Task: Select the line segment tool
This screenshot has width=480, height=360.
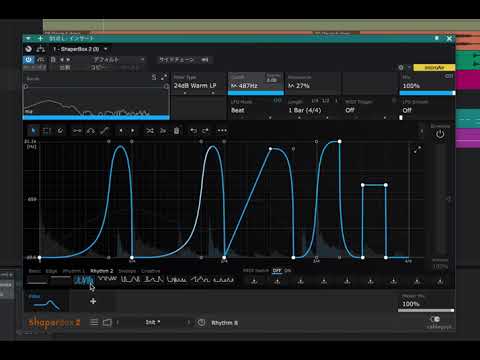Action: click(77, 131)
